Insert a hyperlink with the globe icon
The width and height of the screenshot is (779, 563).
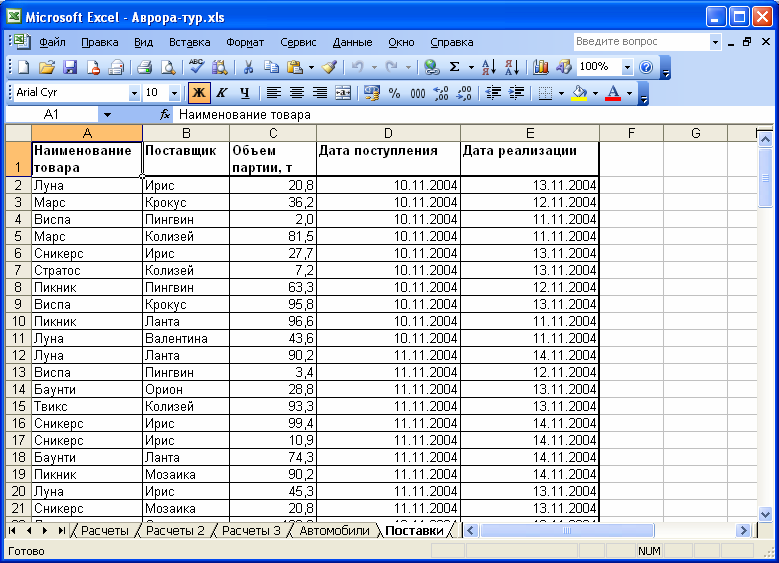[431, 67]
